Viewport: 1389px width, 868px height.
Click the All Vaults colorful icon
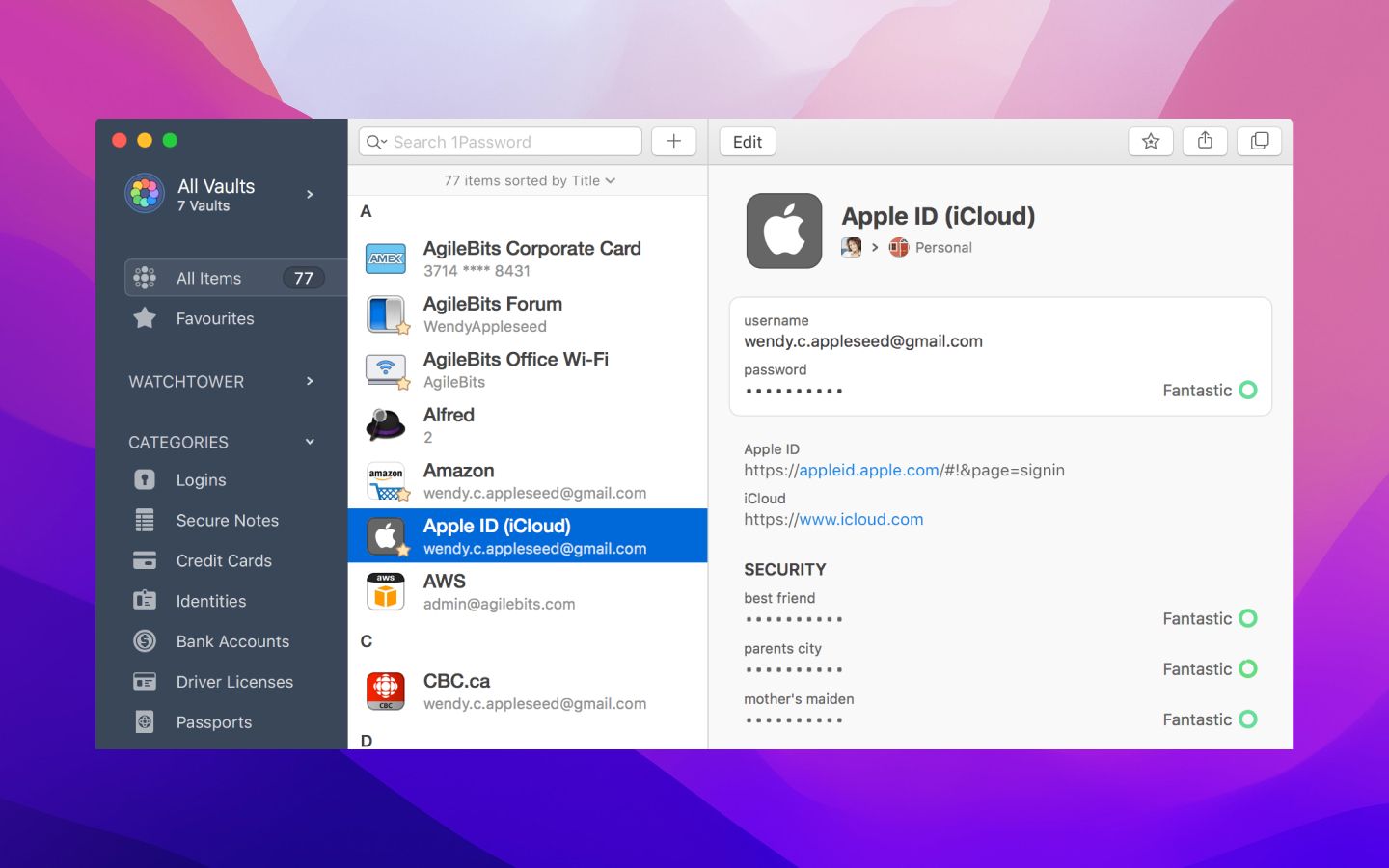click(x=145, y=194)
